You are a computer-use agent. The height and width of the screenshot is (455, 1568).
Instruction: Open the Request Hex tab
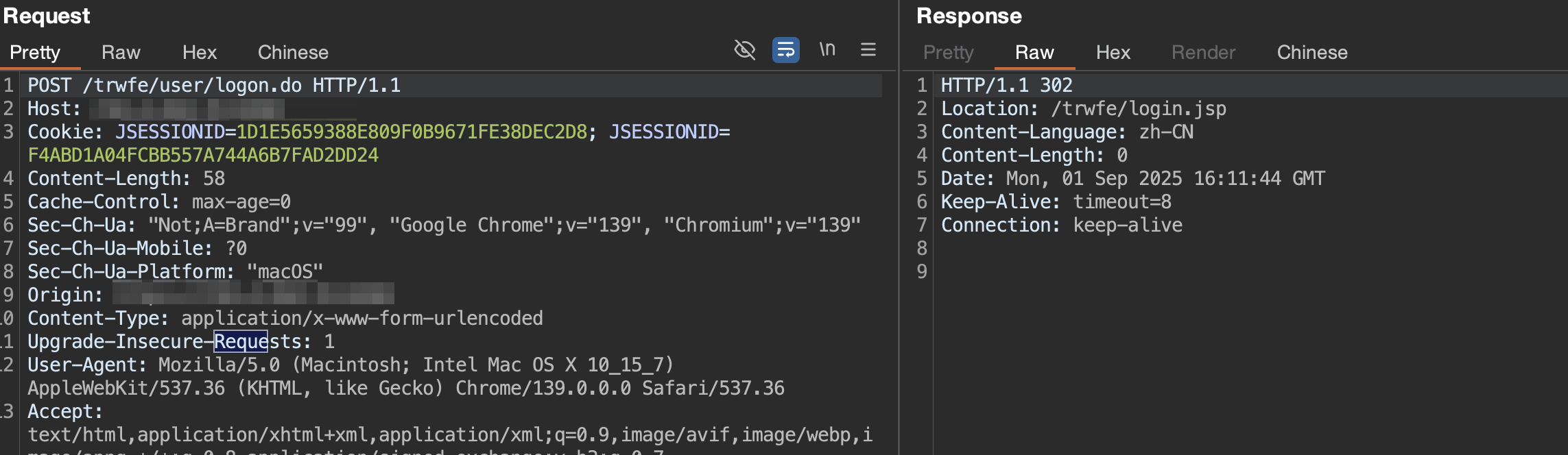200,53
